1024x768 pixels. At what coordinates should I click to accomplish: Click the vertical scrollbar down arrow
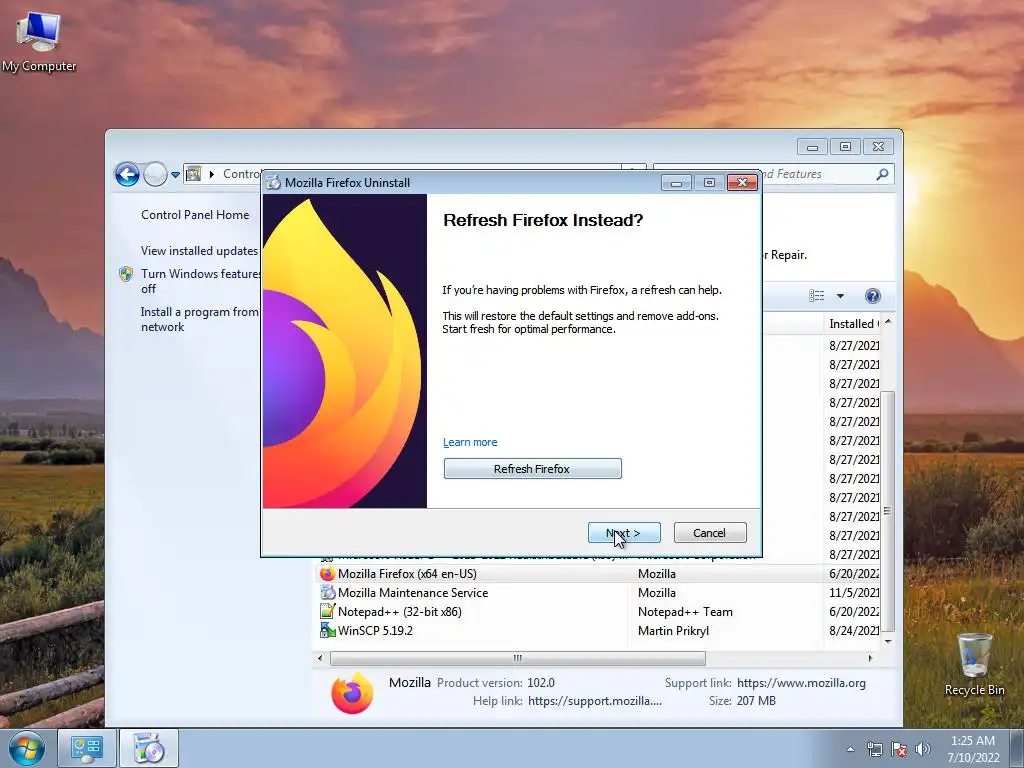coord(888,641)
